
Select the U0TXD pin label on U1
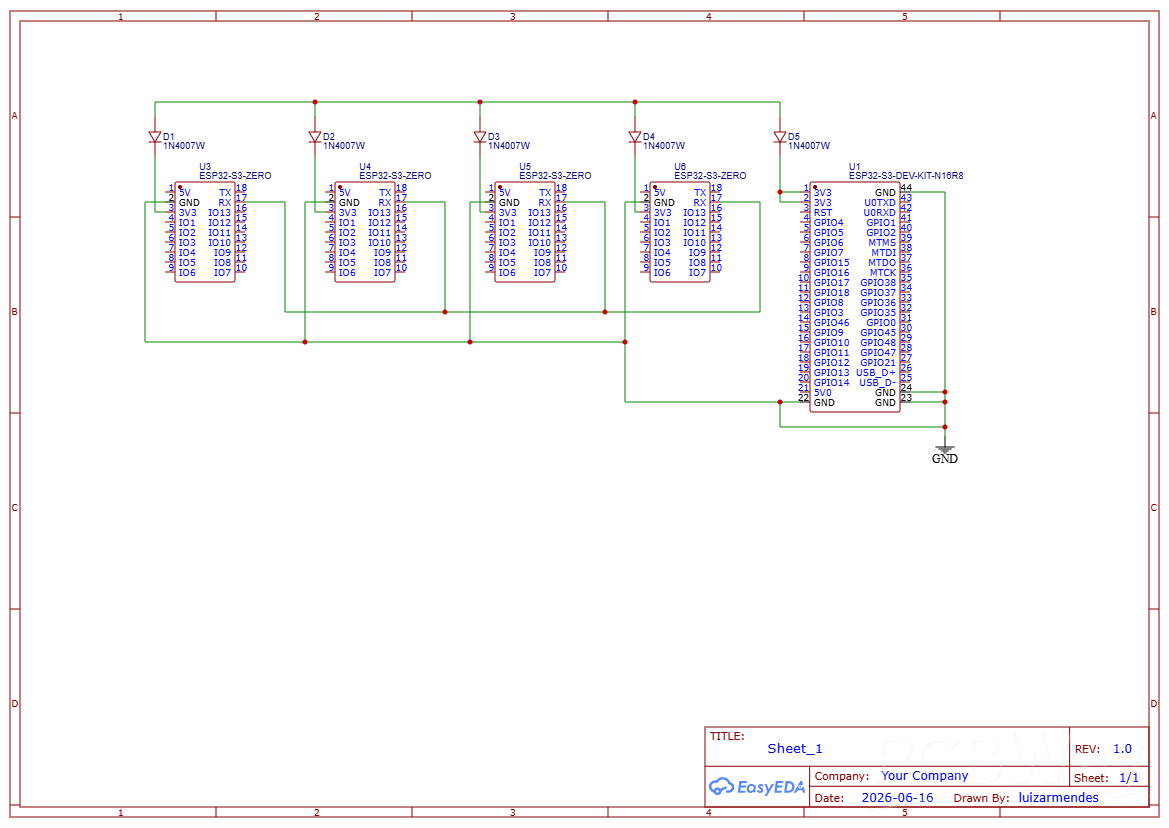[x=880, y=203]
